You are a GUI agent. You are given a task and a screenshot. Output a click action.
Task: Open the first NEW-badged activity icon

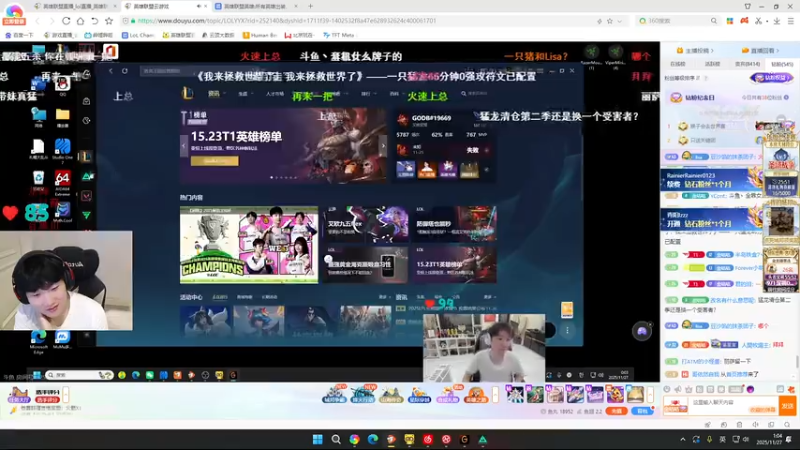click(x=335, y=394)
